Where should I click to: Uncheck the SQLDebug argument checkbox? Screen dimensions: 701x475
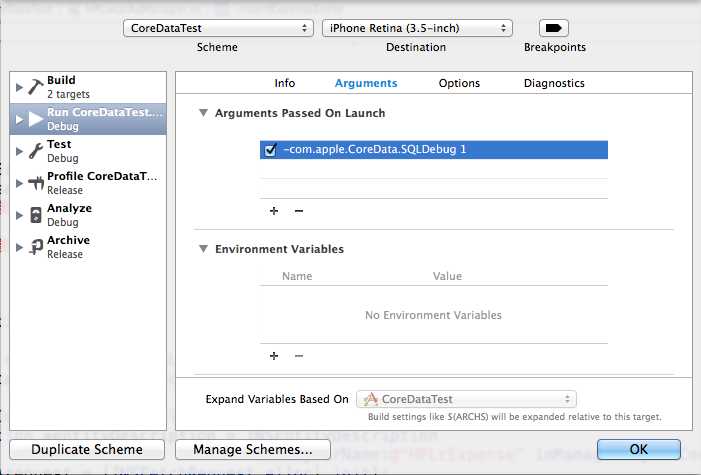(270, 149)
